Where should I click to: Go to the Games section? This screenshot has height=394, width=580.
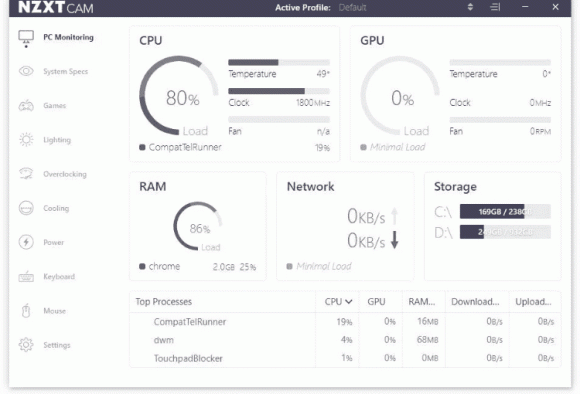click(54, 106)
